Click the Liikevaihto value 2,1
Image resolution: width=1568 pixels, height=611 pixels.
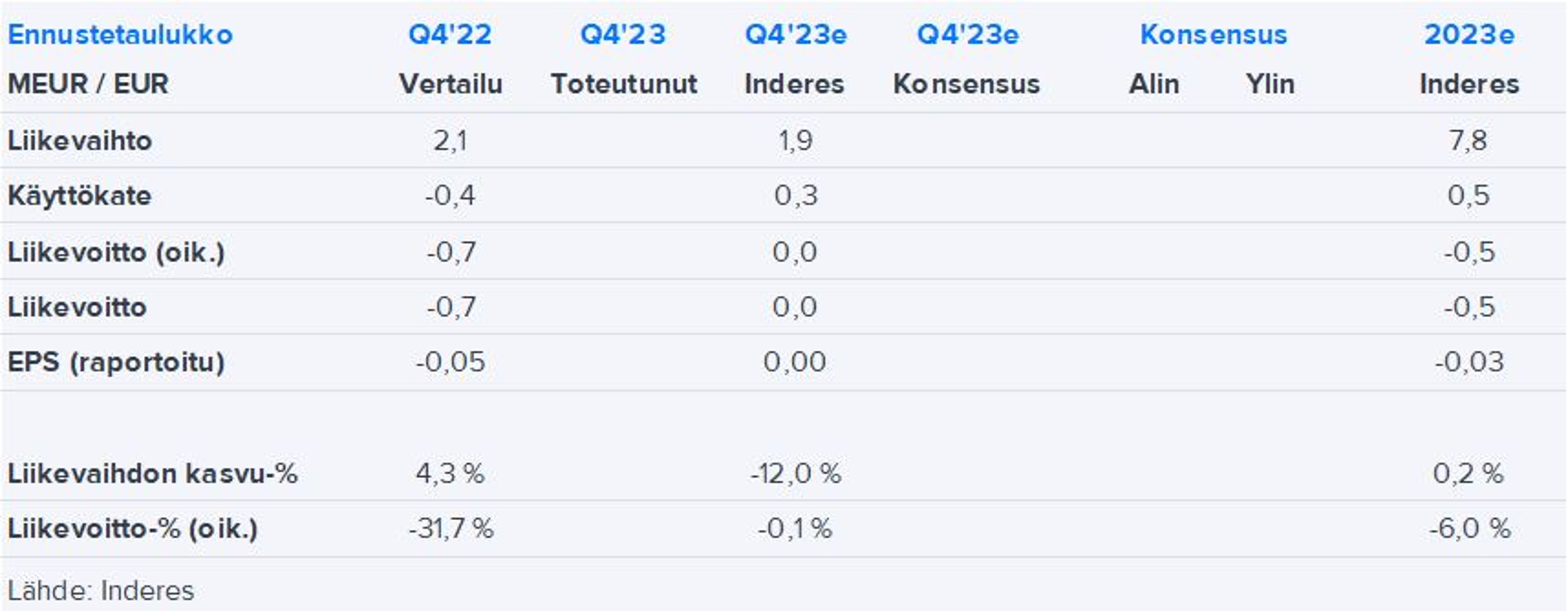[450, 141]
